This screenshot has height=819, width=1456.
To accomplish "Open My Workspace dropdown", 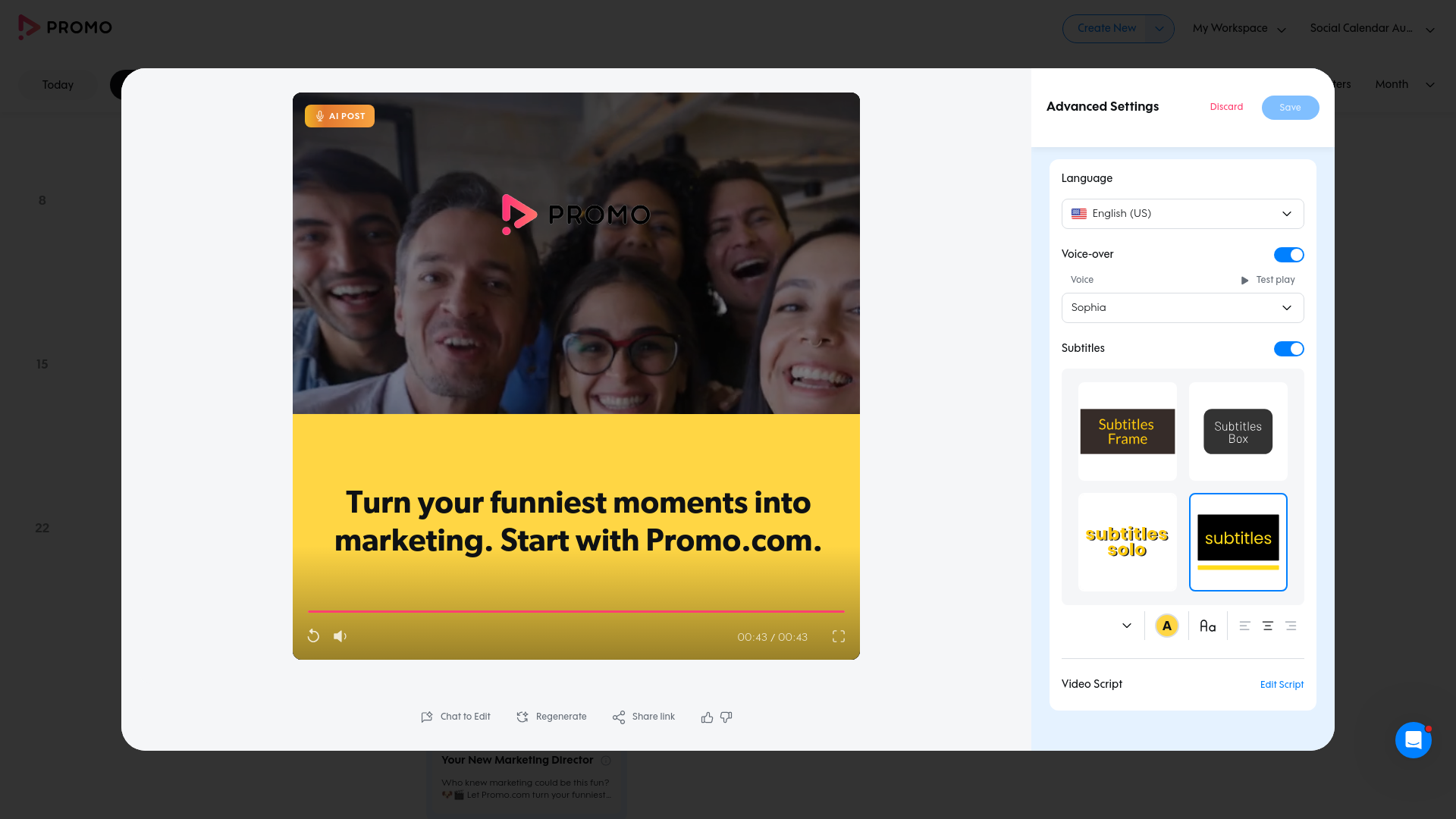I will [x=1239, y=29].
